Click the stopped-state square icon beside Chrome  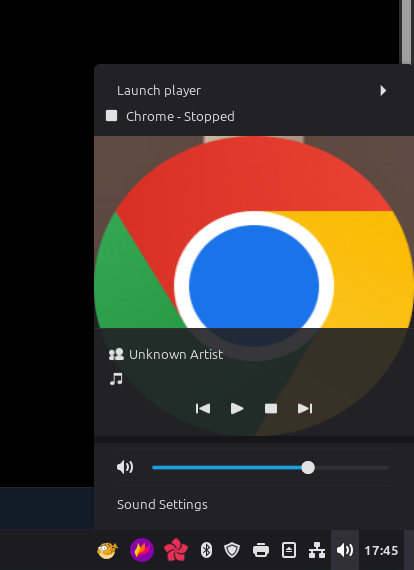111,116
